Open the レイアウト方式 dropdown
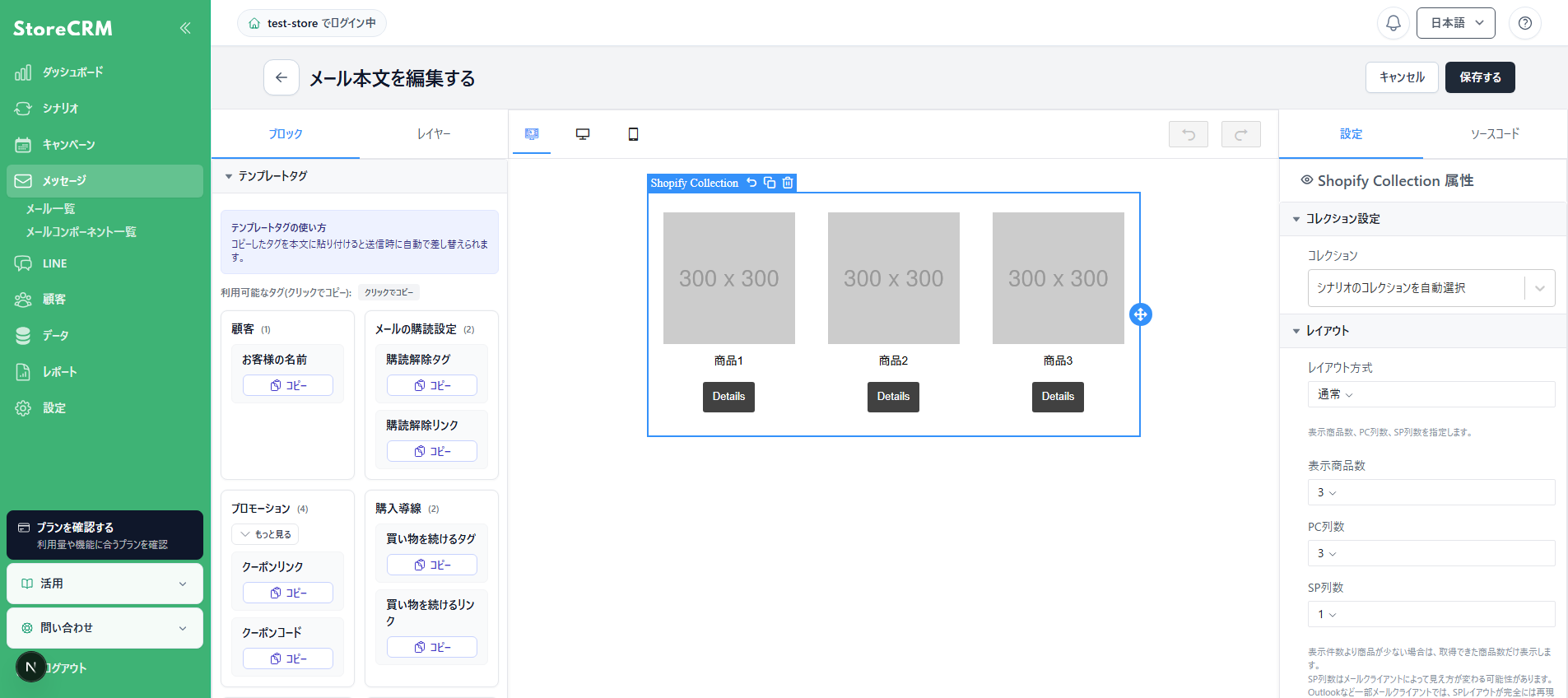Screen dimensions: 1568x698 coord(1431,394)
